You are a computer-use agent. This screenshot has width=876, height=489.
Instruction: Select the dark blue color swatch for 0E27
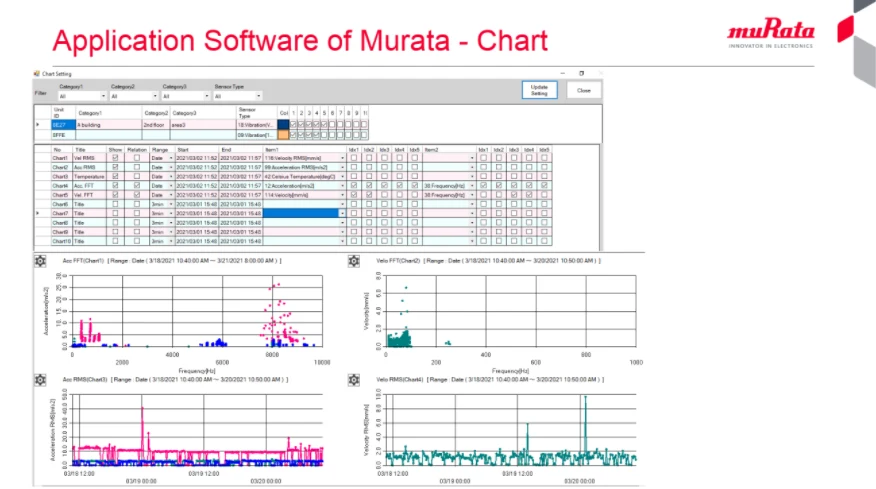point(283,125)
